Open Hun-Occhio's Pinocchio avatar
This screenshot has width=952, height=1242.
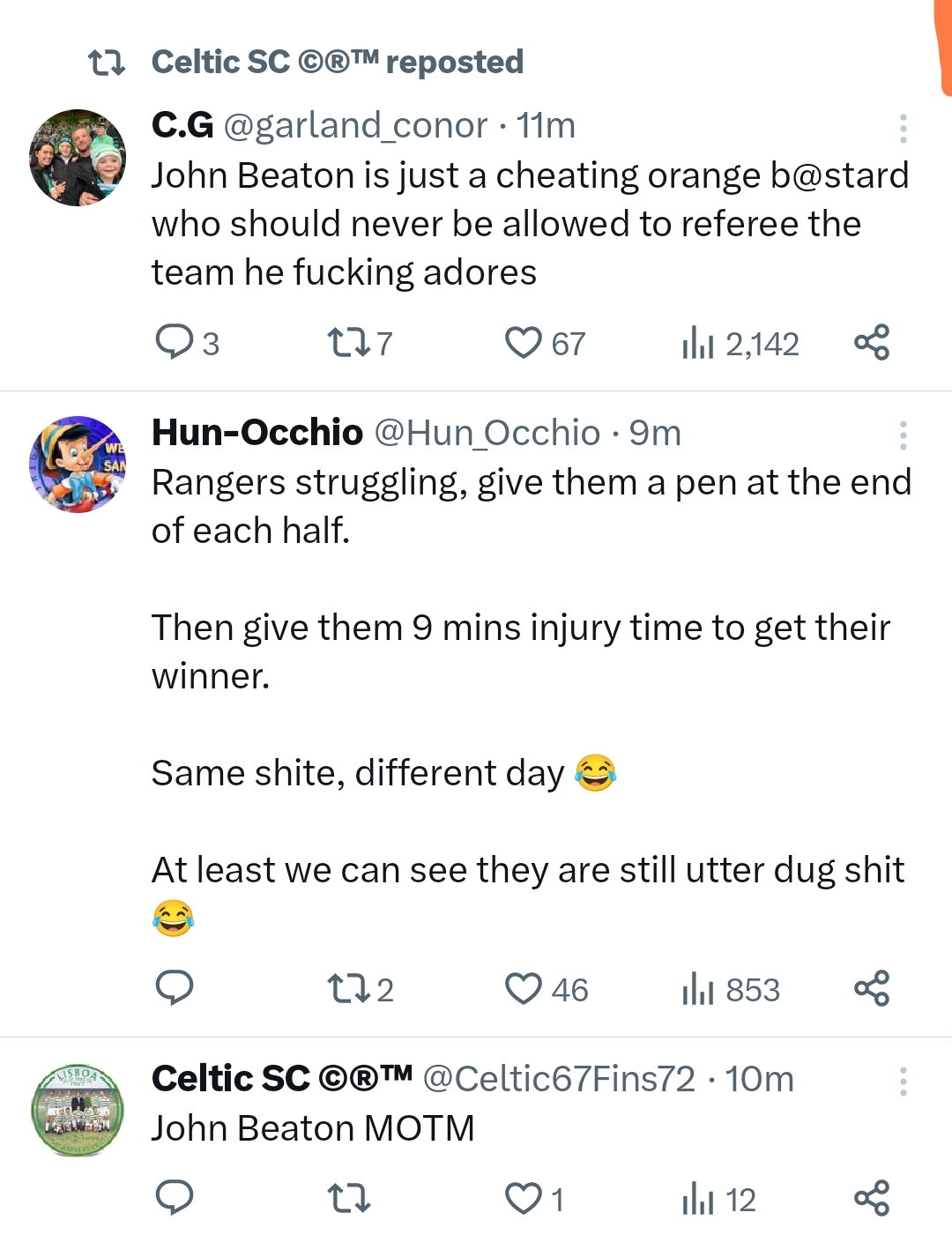tap(78, 465)
